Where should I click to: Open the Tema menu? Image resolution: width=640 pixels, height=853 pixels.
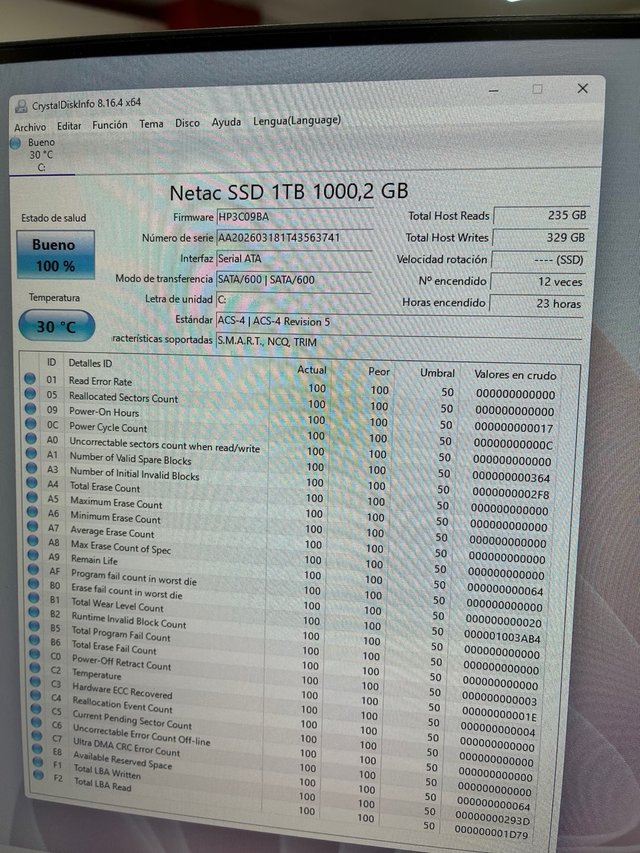tap(151, 124)
